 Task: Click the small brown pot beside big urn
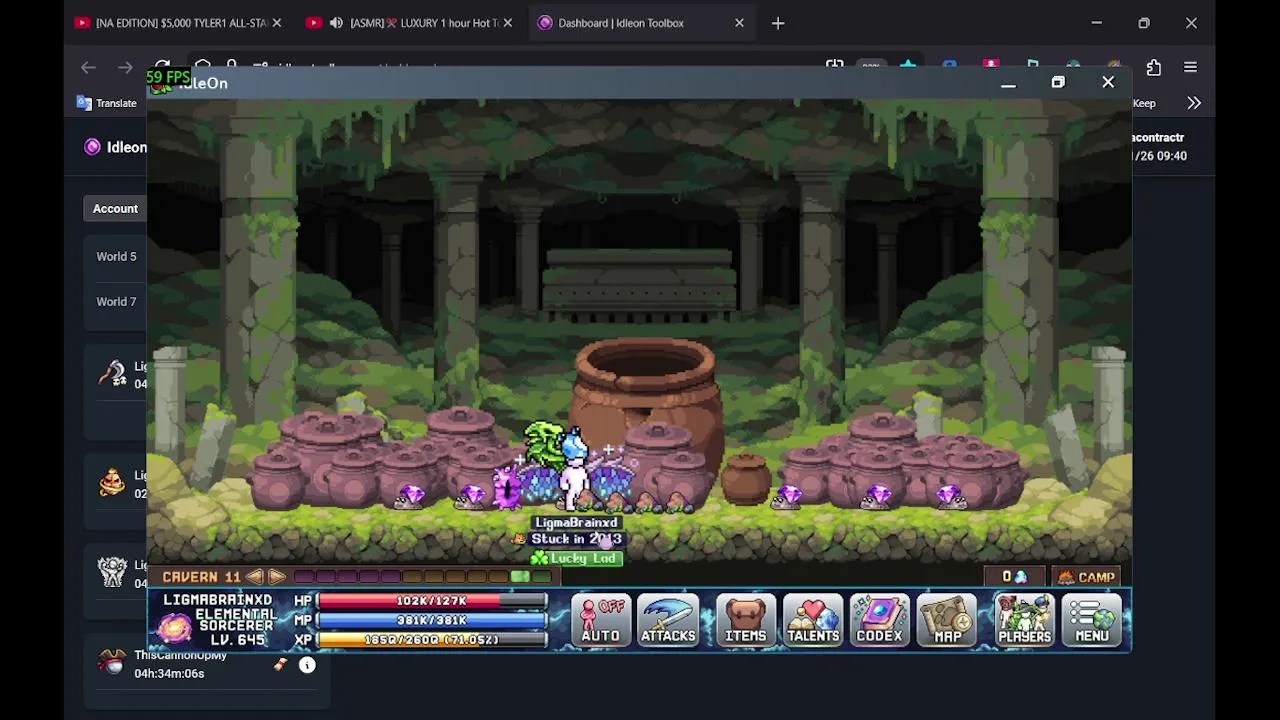pyautogui.click(x=745, y=480)
